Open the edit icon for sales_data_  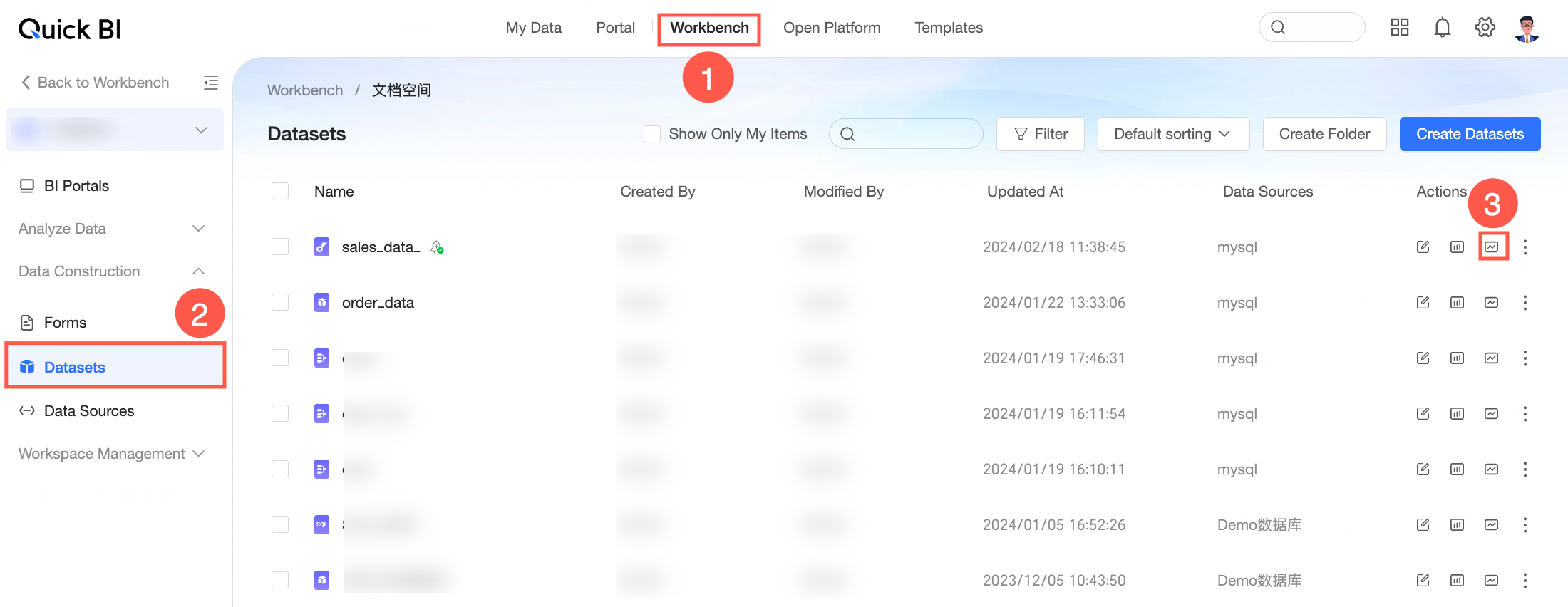point(1423,247)
